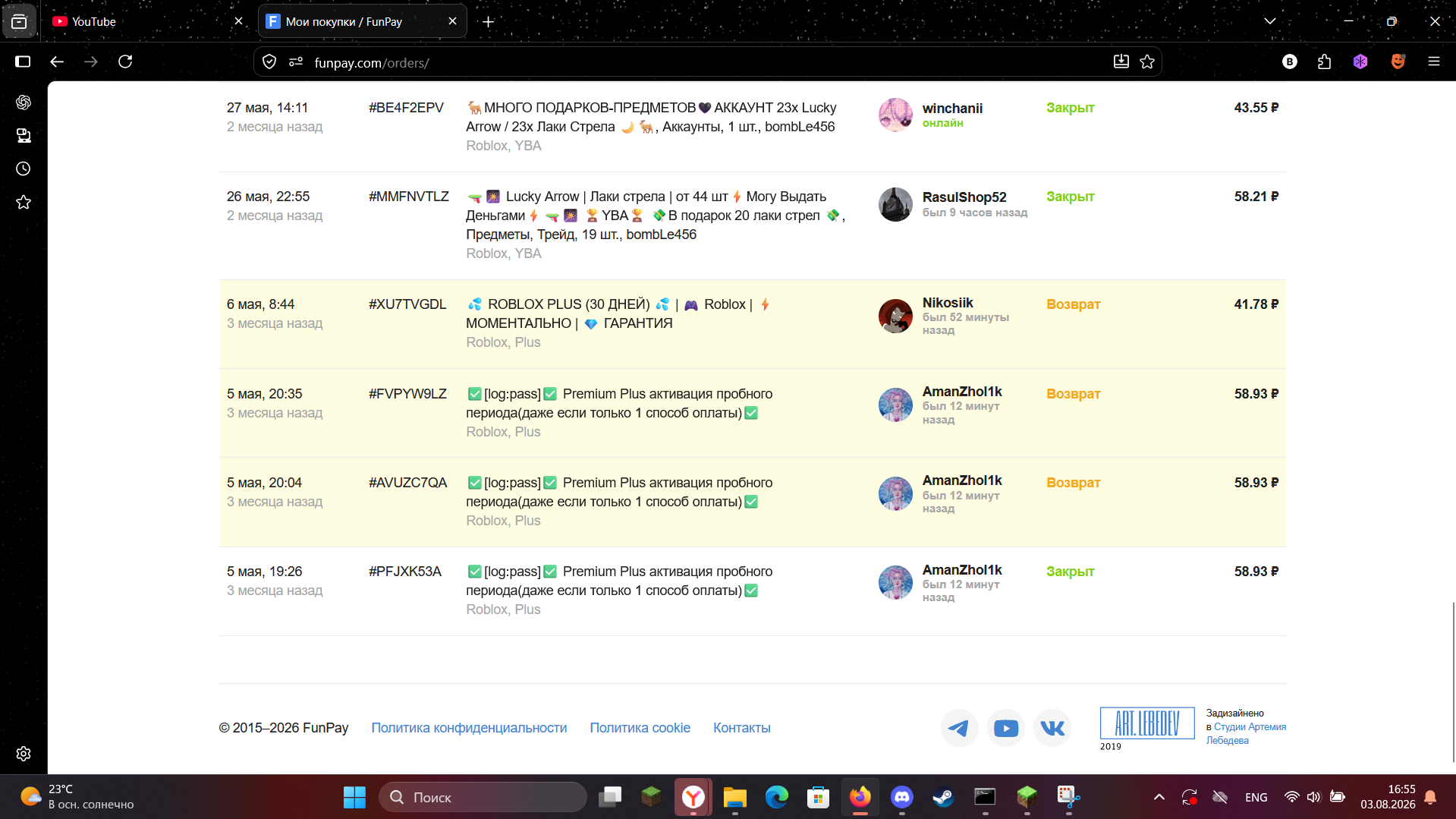Open FunPay YouTube channel icon in footer
The height and width of the screenshot is (819, 1456).
[x=1005, y=728]
